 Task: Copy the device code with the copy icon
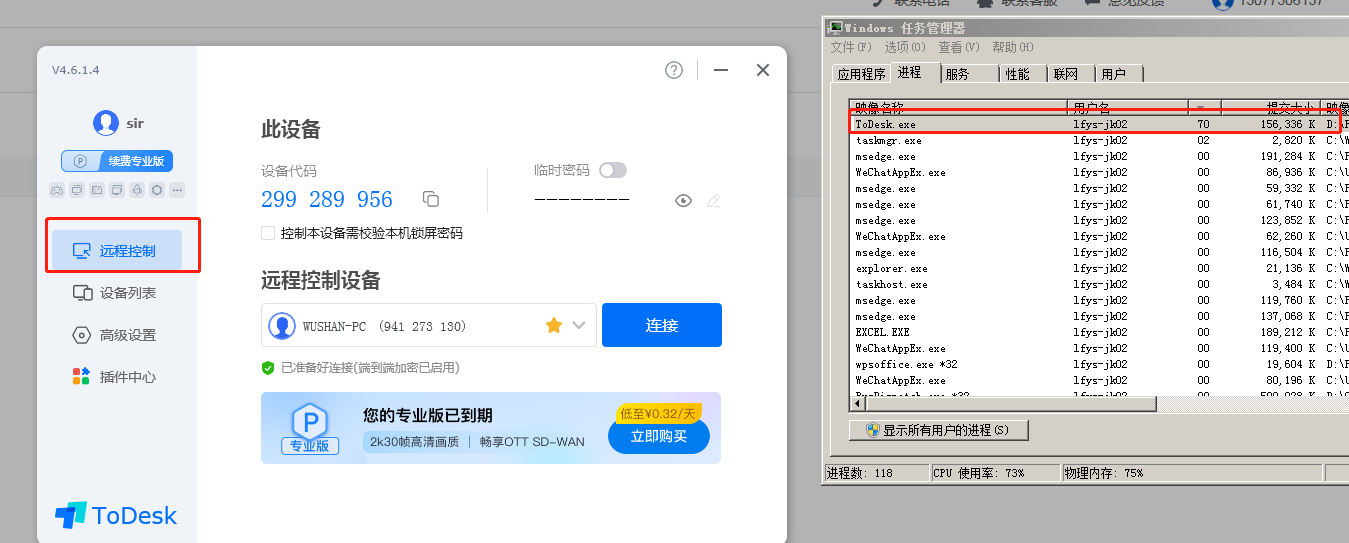coord(431,199)
